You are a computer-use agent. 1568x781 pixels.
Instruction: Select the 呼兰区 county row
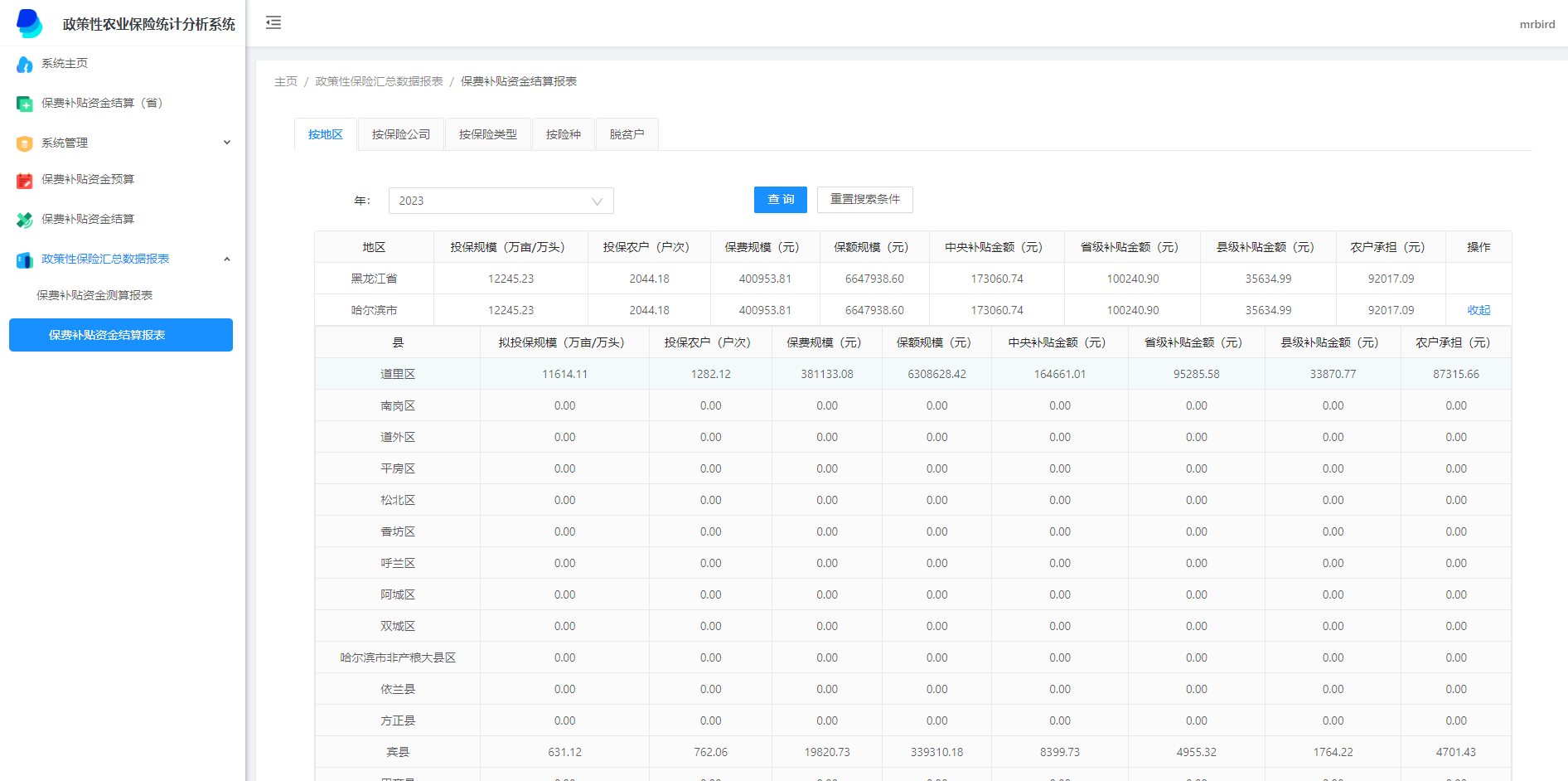[913, 563]
